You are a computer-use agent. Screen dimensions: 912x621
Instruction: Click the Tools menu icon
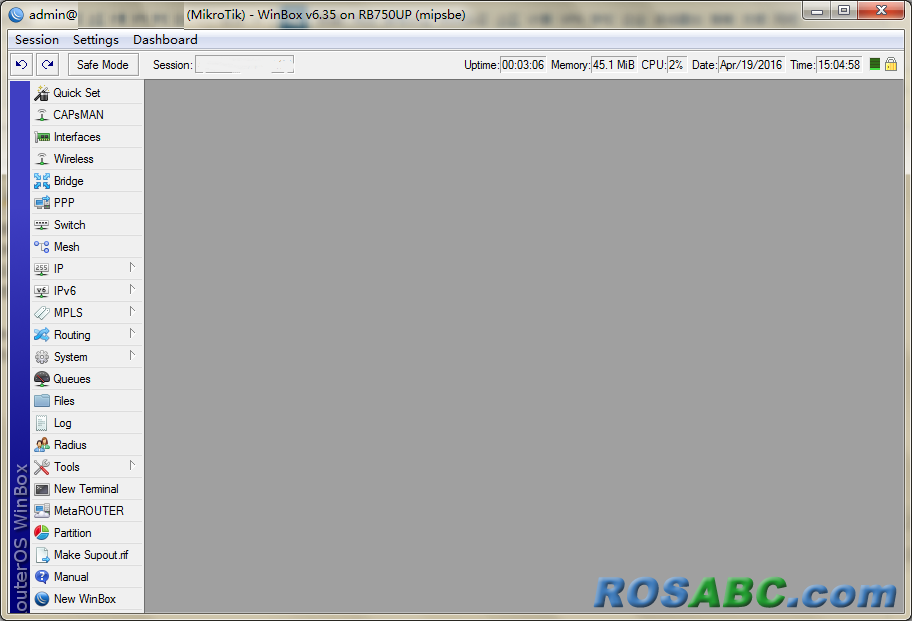[x=41, y=467]
